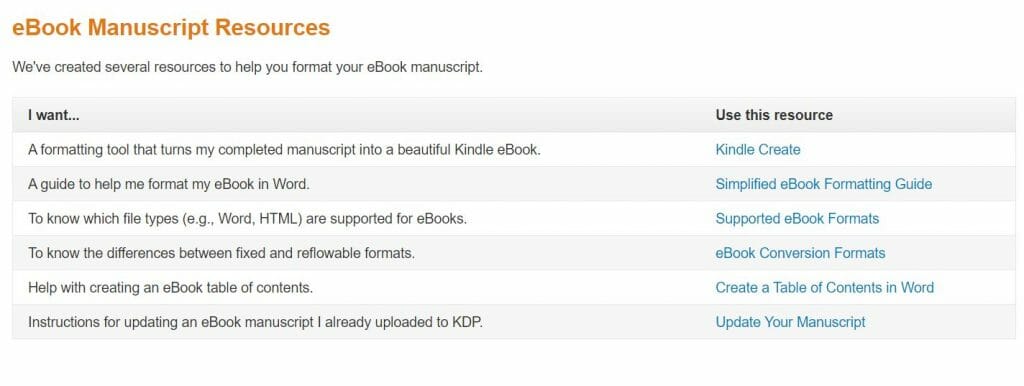Open the Kindle Create link
This screenshot has height=386, width=1024.
(x=758, y=150)
